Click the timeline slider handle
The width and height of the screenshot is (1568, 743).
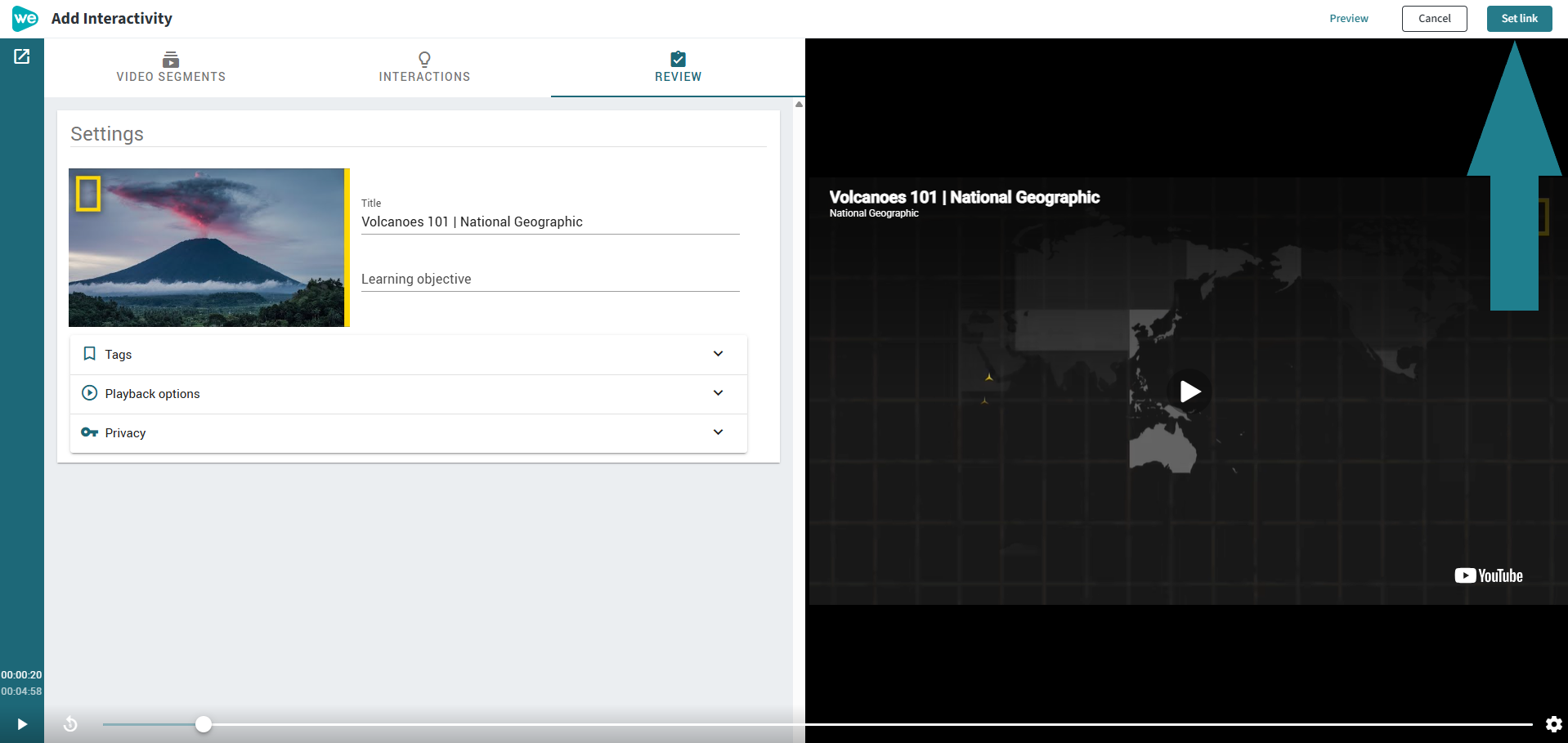click(204, 724)
